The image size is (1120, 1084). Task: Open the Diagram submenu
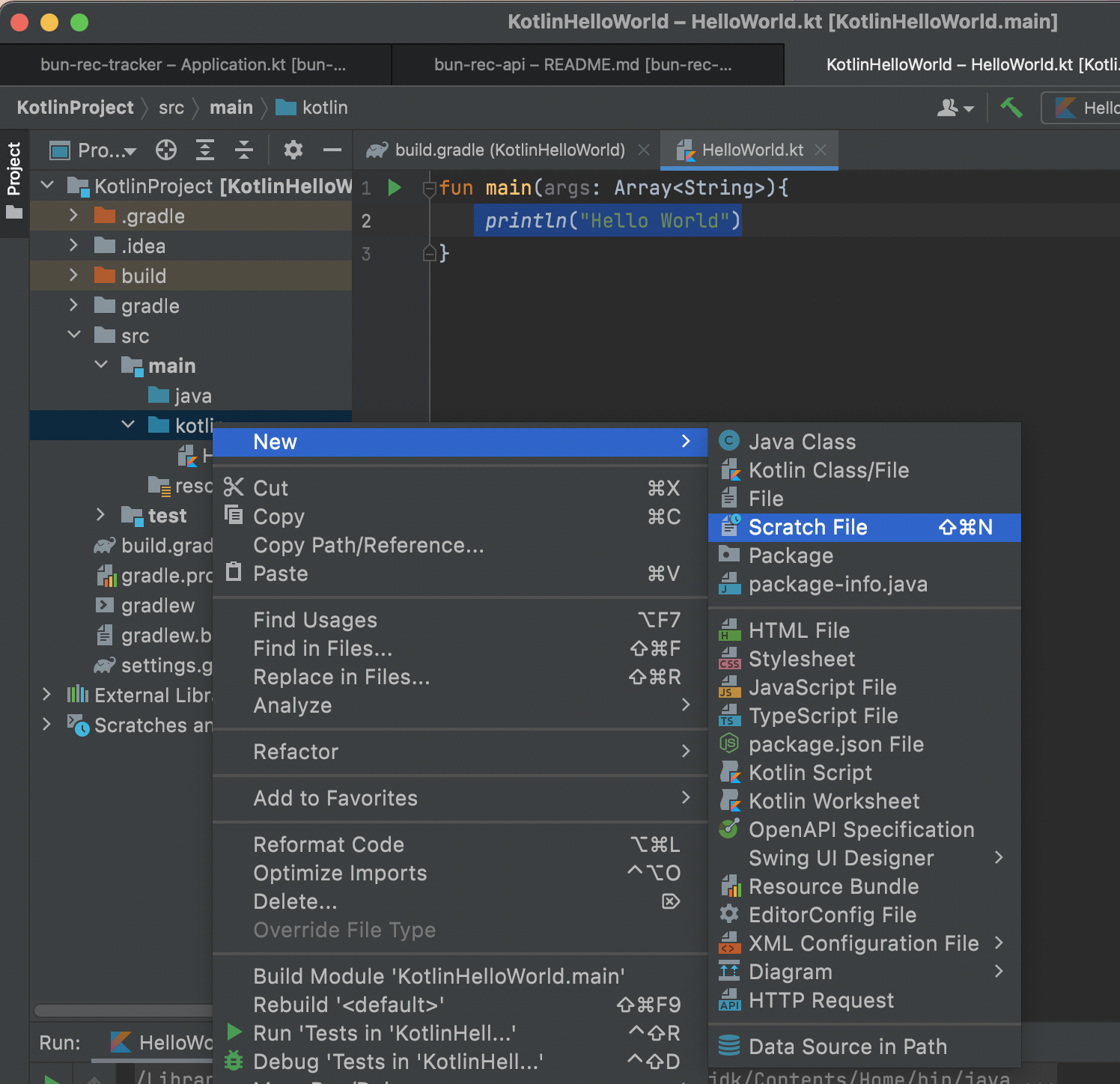[864, 972]
